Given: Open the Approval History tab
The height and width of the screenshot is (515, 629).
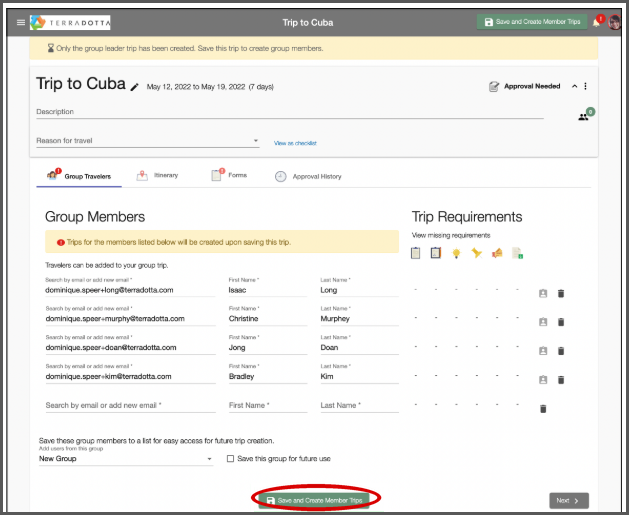Looking at the screenshot, I should (308, 176).
